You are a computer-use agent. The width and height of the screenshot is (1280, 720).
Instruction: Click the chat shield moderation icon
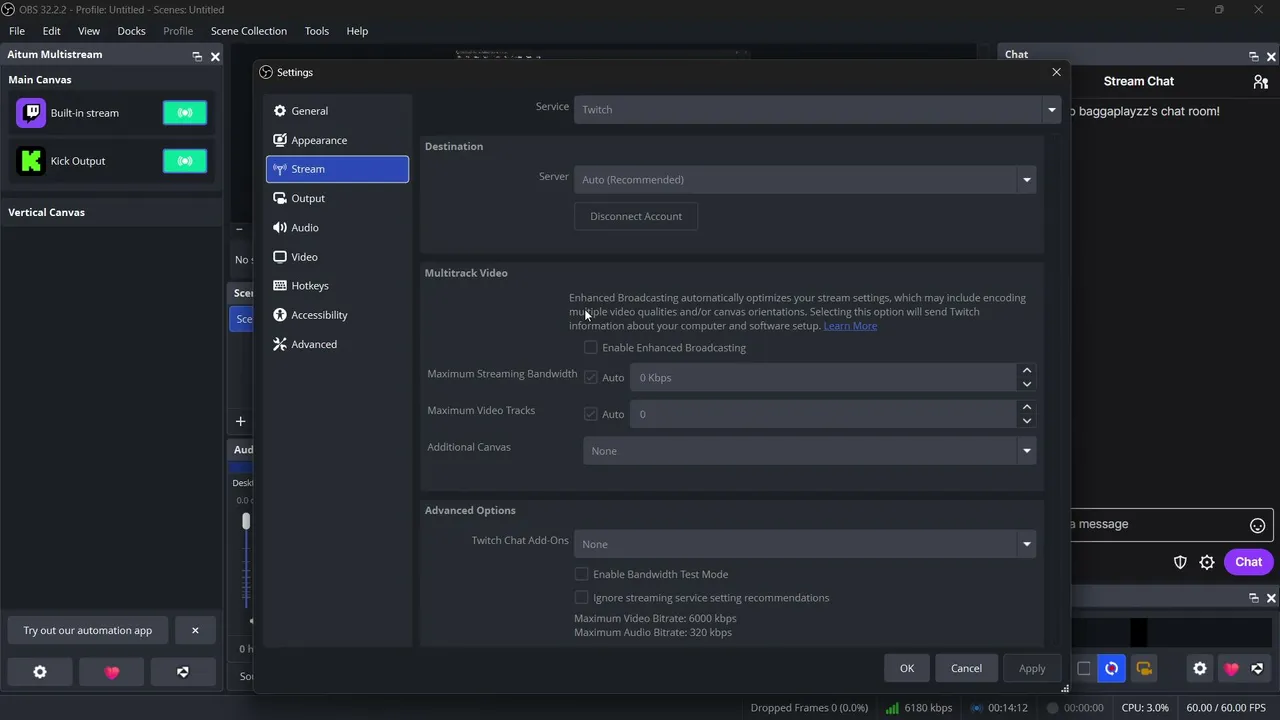pos(1180,562)
